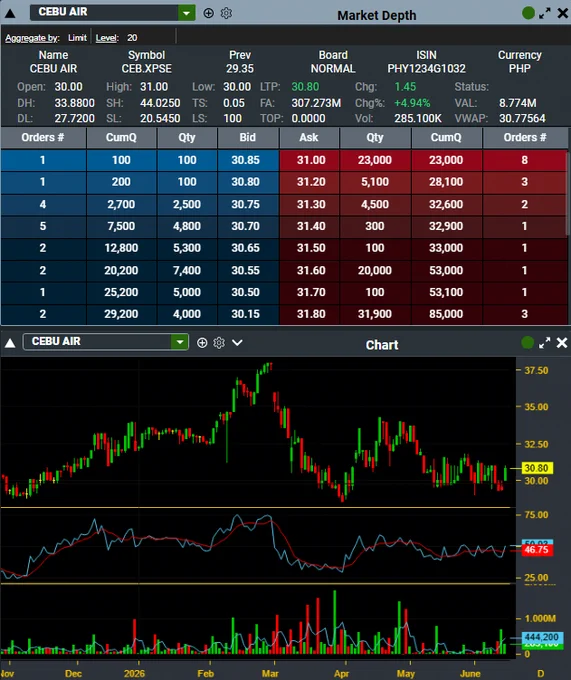Expand the Chart toolbar chevron
The height and width of the screenshot is (680, 571).
click(237, 343)
